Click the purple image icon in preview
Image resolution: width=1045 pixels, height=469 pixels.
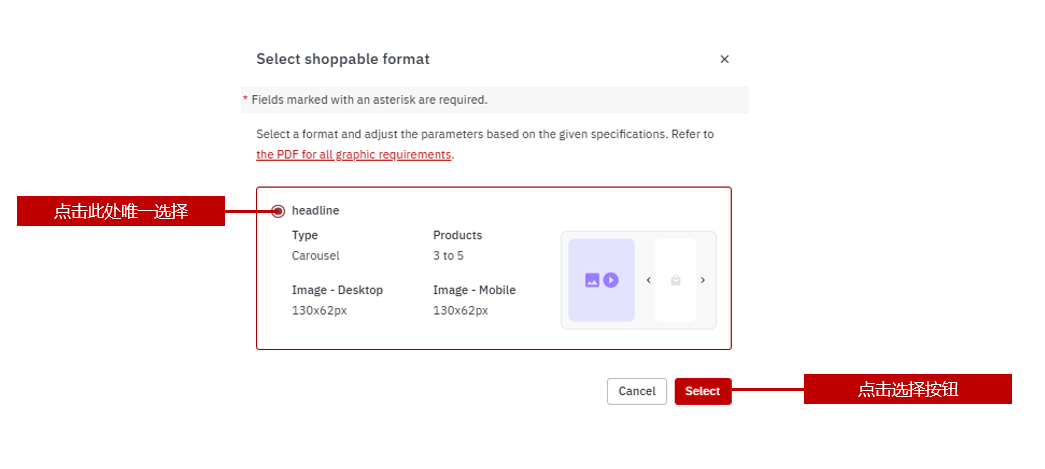(x=592, y=281)
